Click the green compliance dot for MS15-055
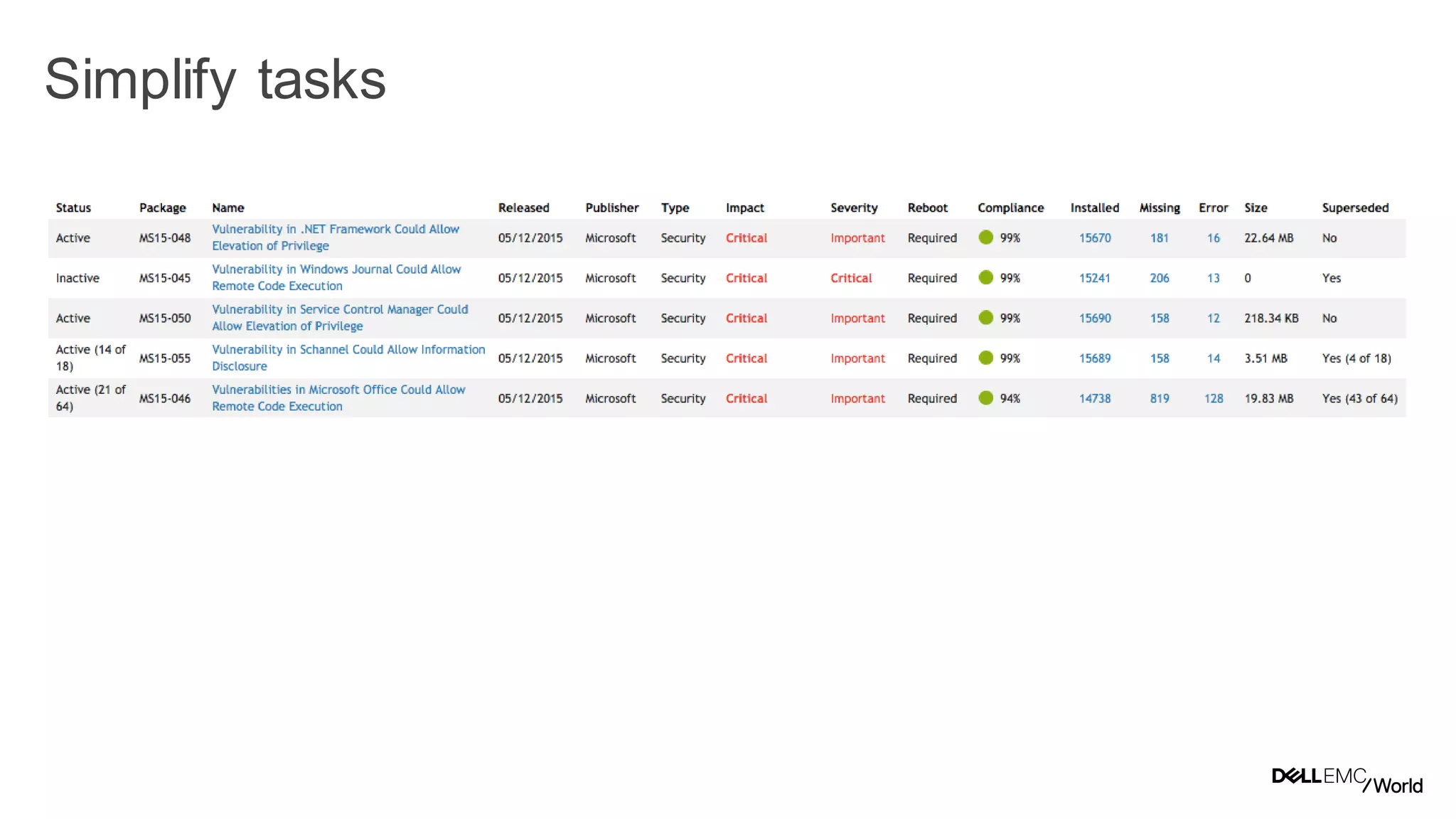The height and width of the screenshot is (819, 1456). [985, 358]
